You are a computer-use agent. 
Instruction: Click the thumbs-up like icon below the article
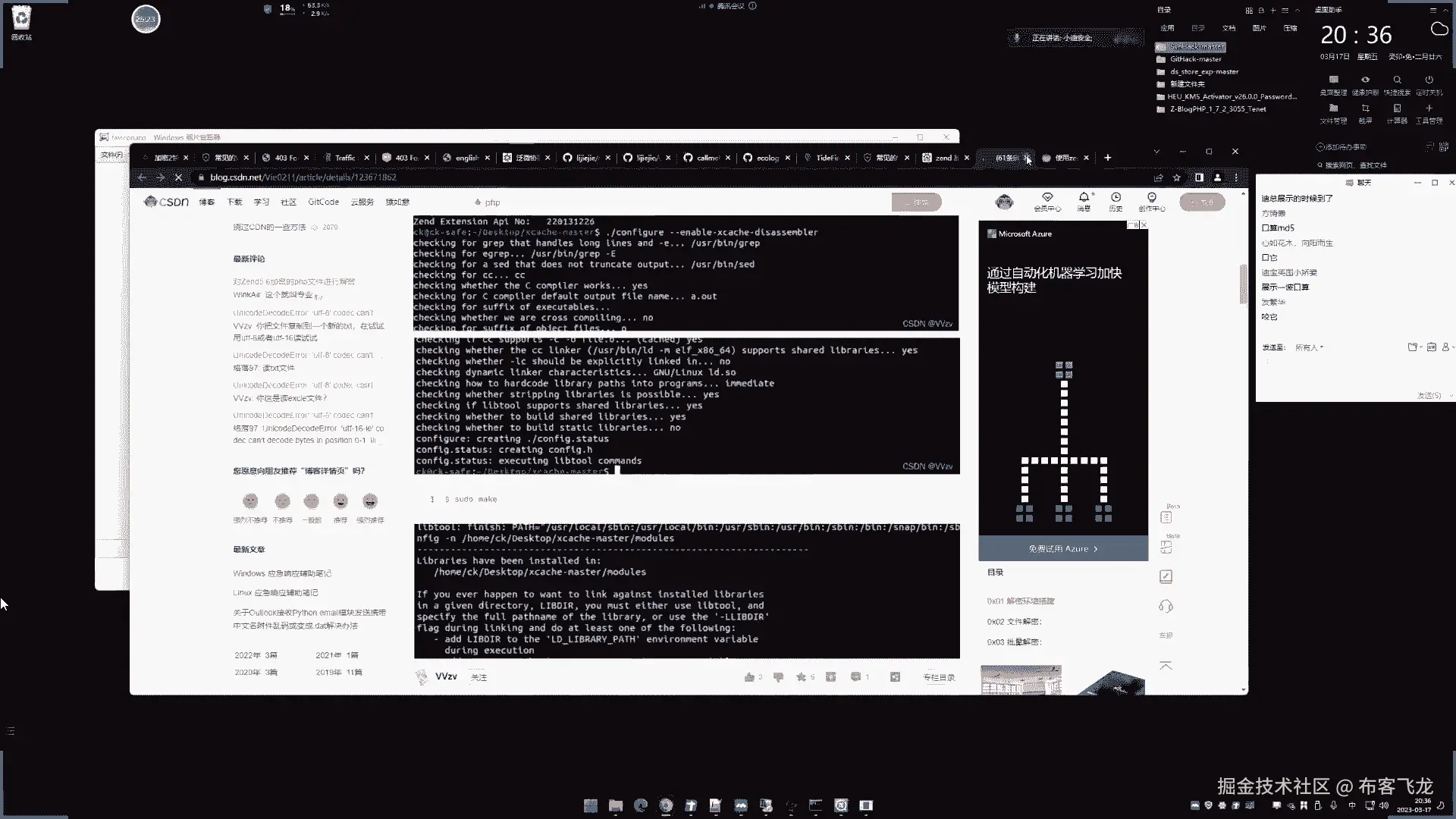point(750,677)
